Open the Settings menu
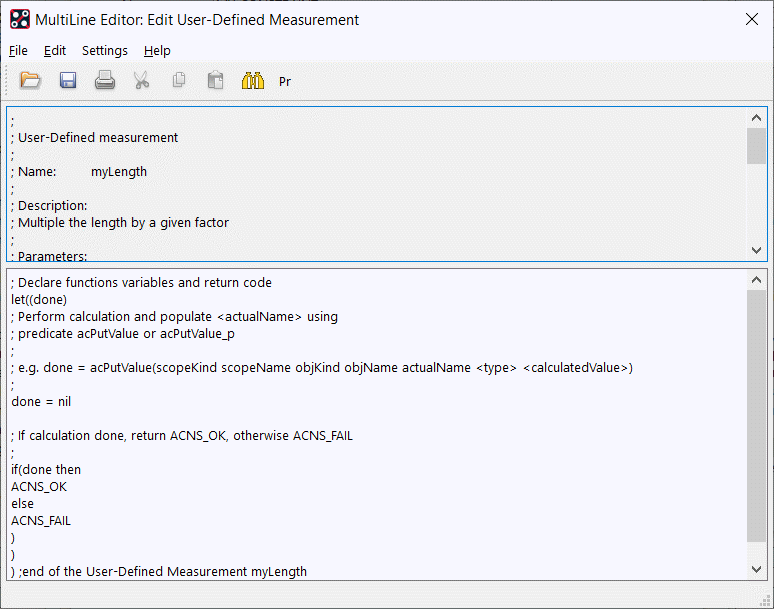Screen dimensions: 774x609 pyautogui.click(x=105, y=50)
